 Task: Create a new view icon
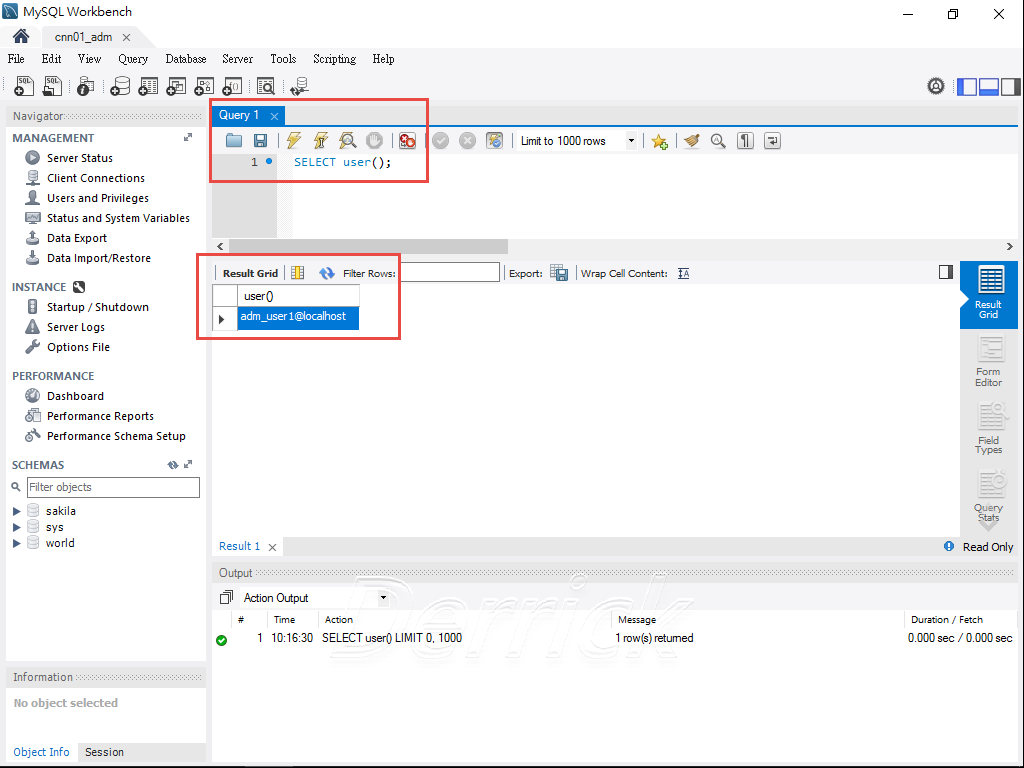tap(176, 86)
